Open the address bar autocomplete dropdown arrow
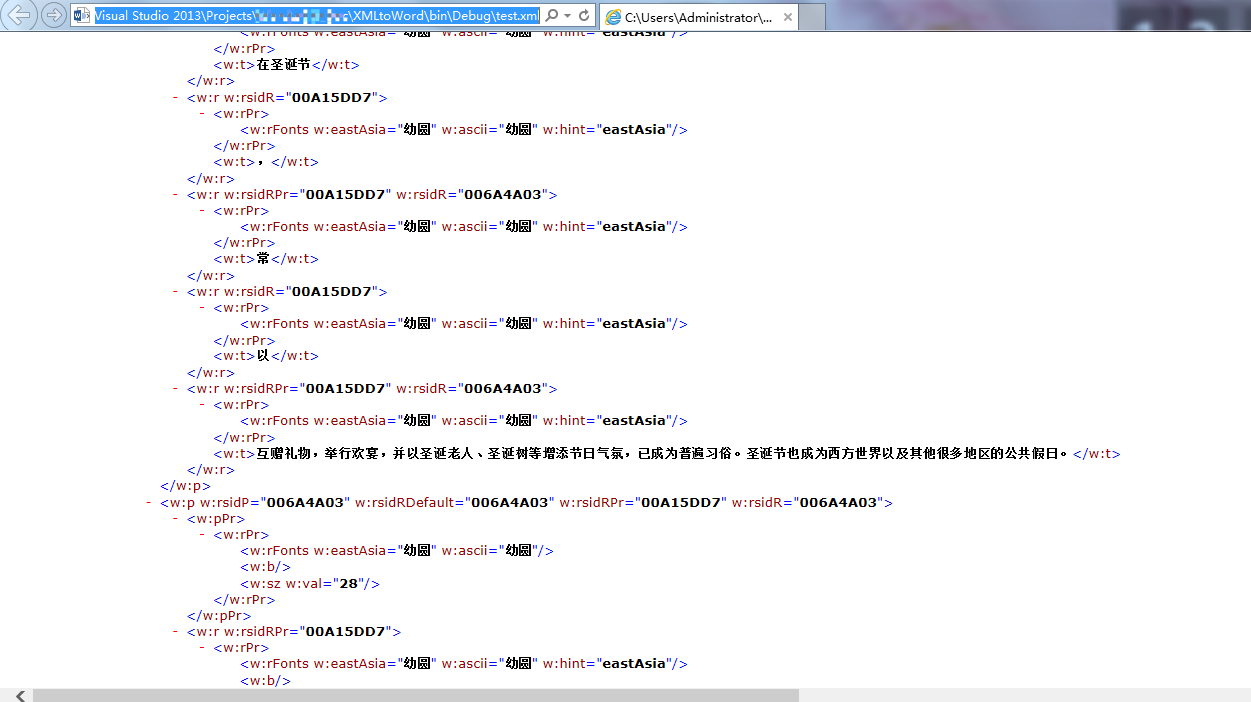 [x=567, y=16]
